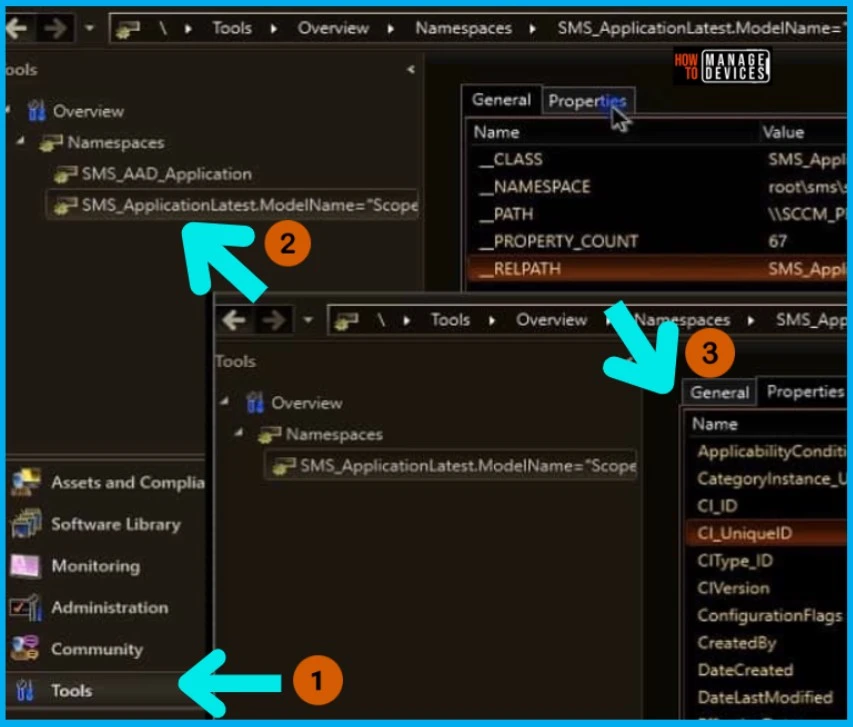The height and width of the screenshot is (727, 853).
Task: Switch to the Properties tab in the upper window
Action: 588,101
